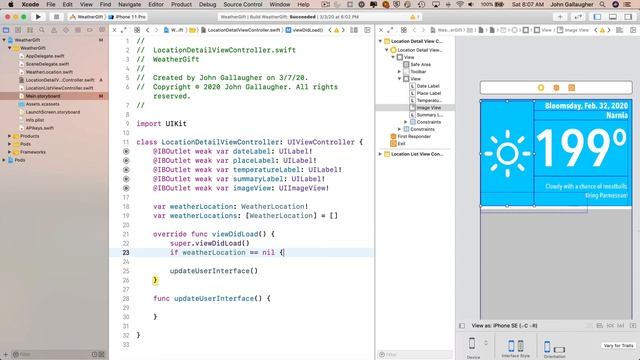This screenshot has width=640, height=360.
Task: Open the Symbol navigator tab
Action: (30, 30)
